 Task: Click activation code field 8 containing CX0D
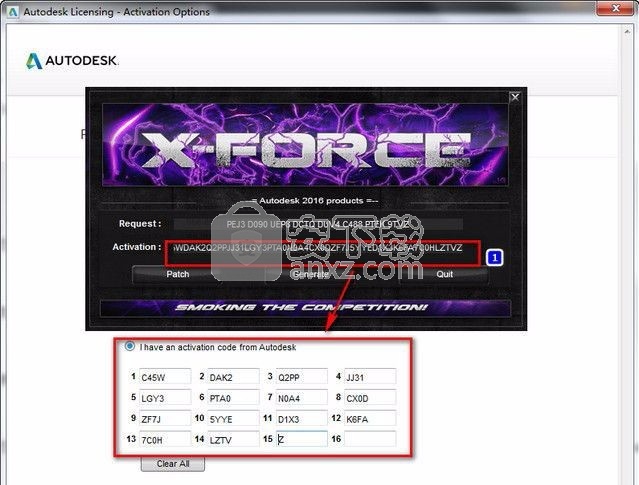tap(370, 397)
